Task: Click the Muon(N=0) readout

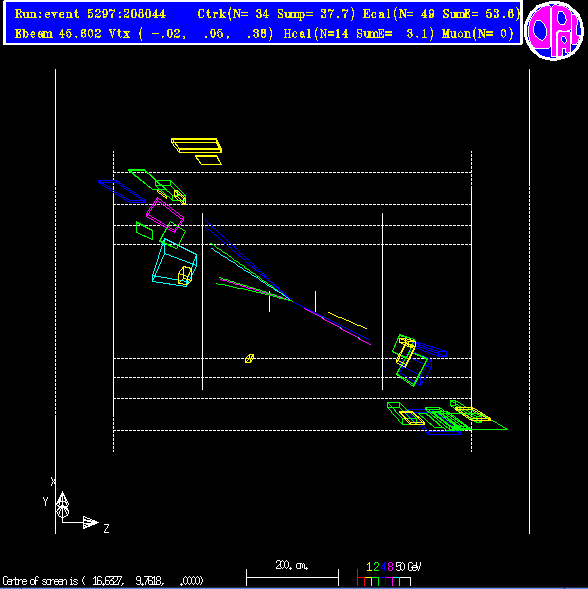Action: 478,34
